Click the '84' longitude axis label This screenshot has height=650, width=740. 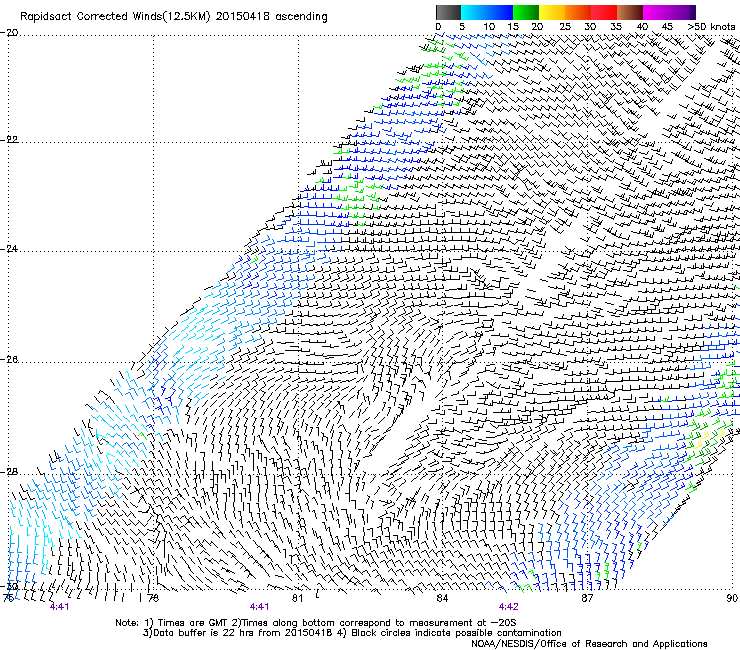click(x=442, y=598)
